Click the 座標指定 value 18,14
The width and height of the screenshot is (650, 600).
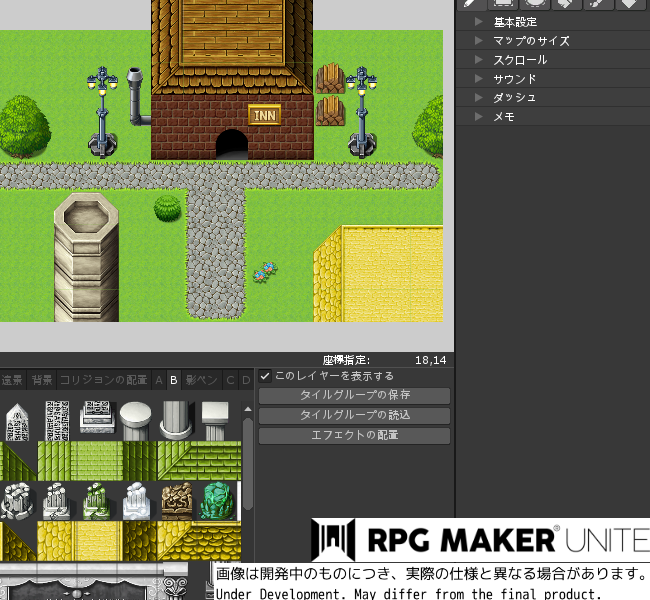[x=431, y=360]
